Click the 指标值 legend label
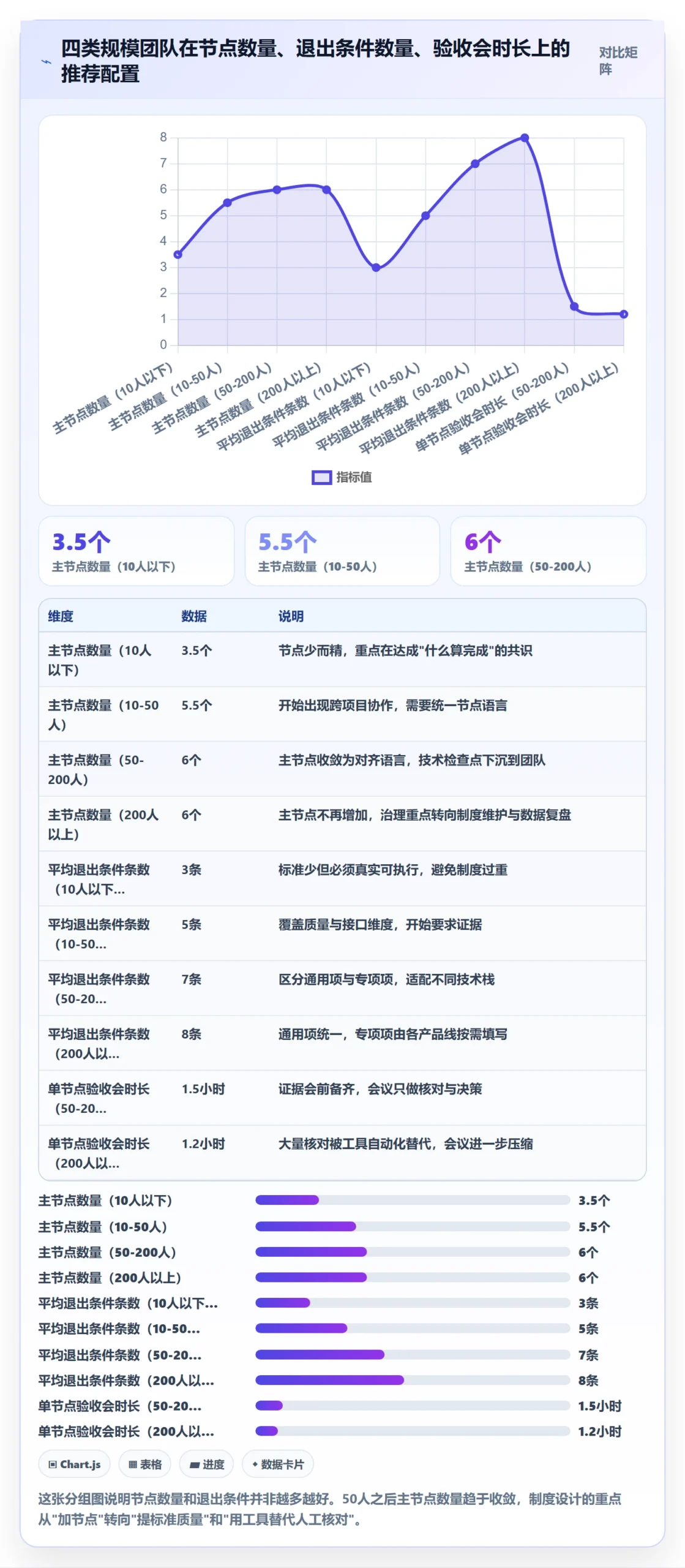 (354, 477)
